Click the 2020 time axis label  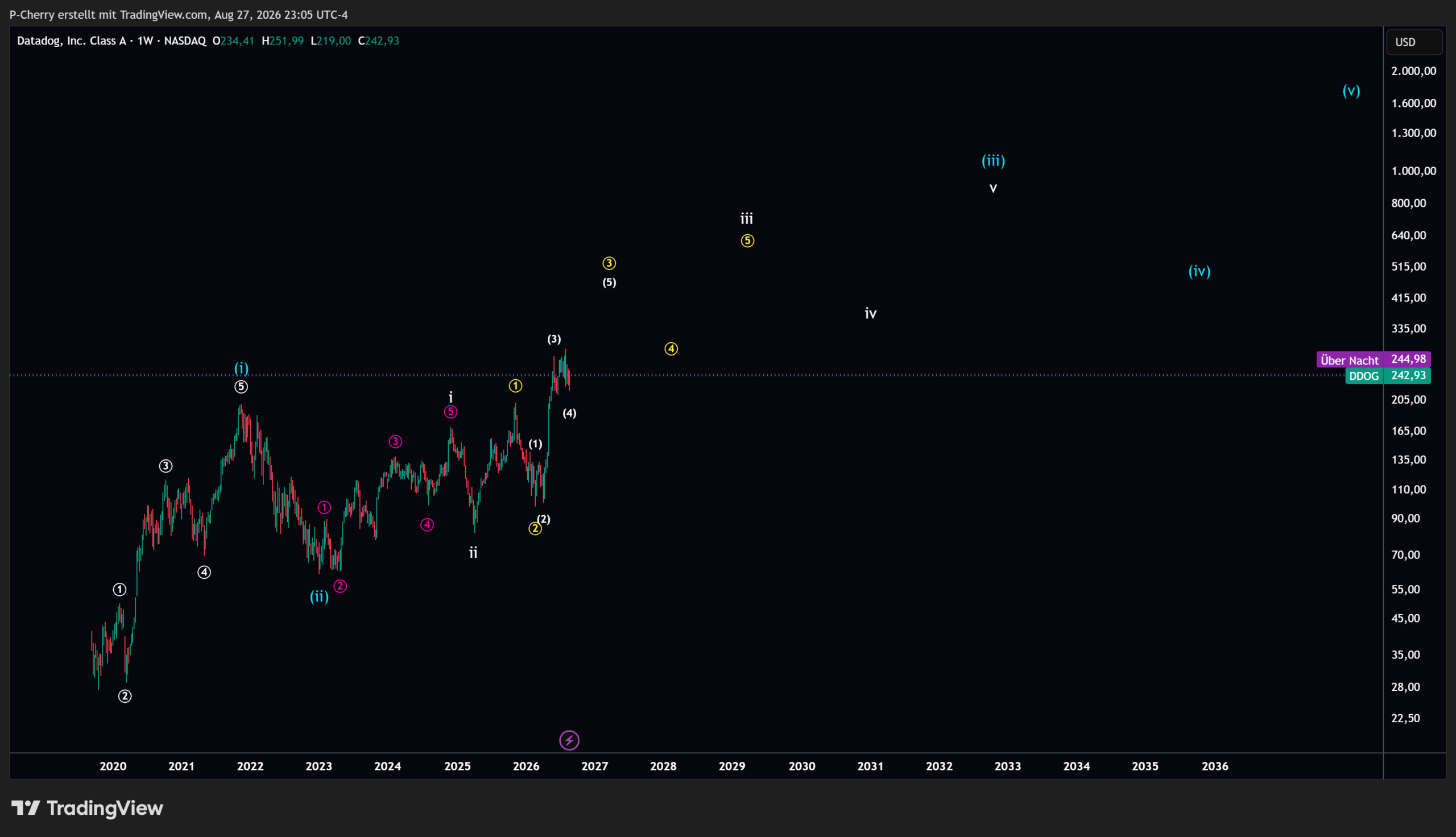(x=113, y=766)
